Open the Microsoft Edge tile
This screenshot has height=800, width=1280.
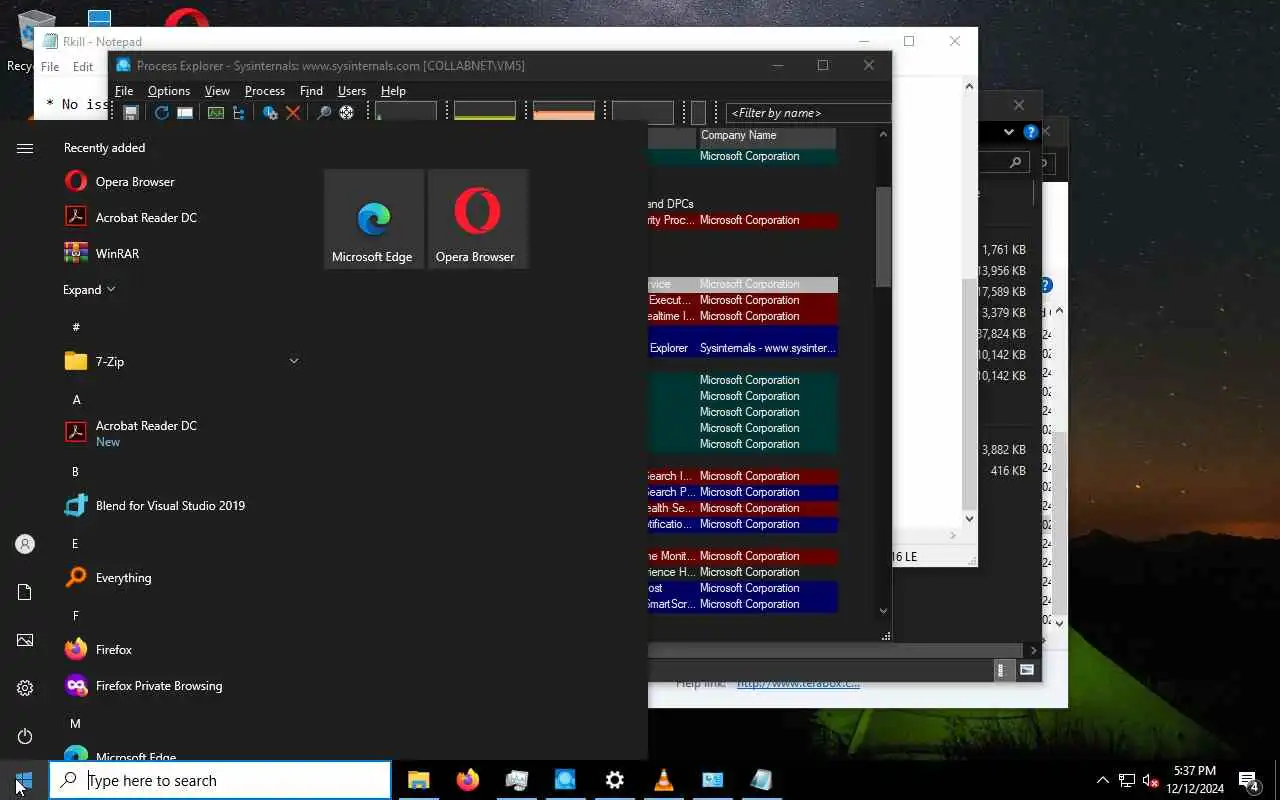click(374, 219)
